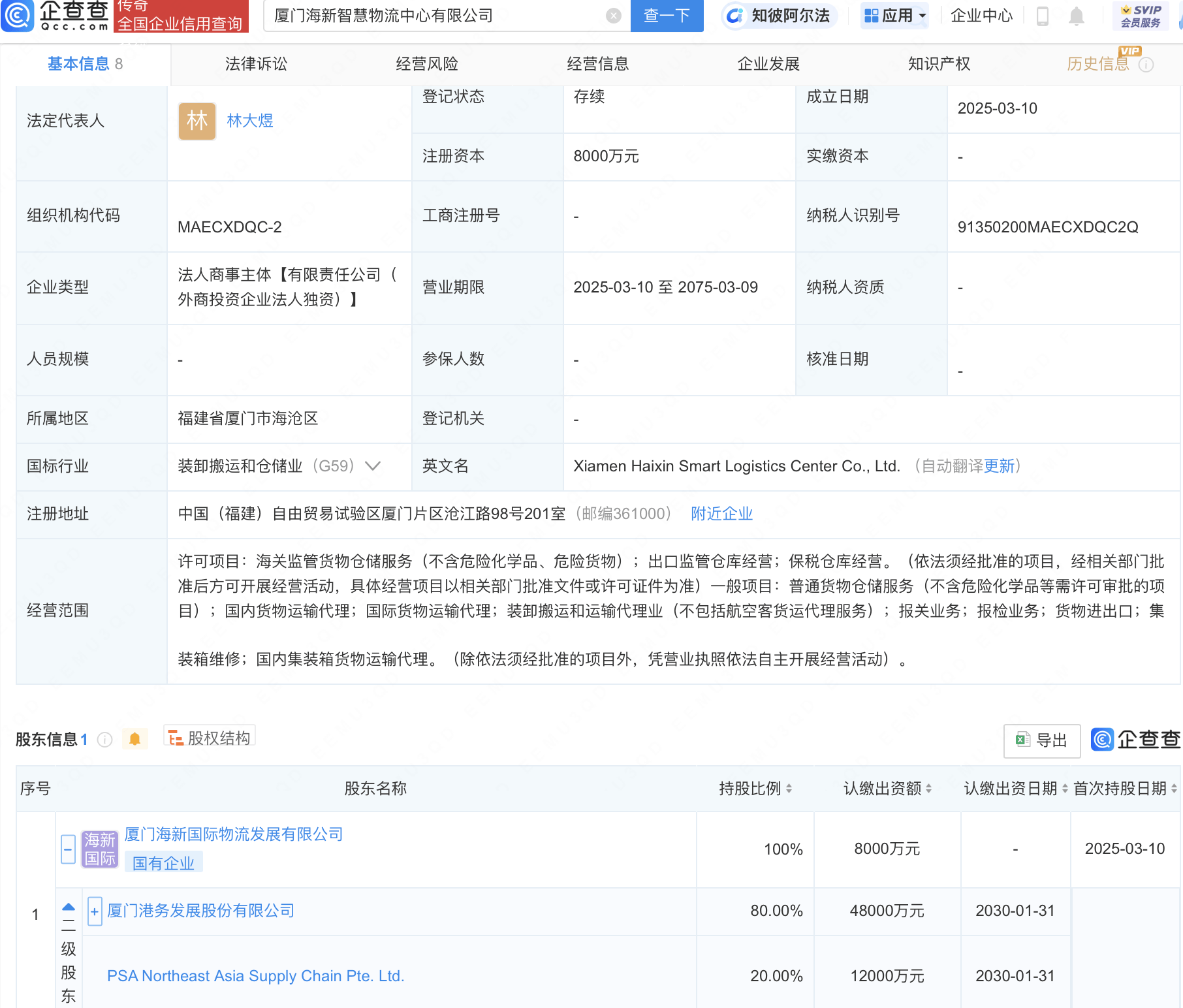
Task: Click the 查一下 search button
Action: pyautogui.click(x=667, y=16)
